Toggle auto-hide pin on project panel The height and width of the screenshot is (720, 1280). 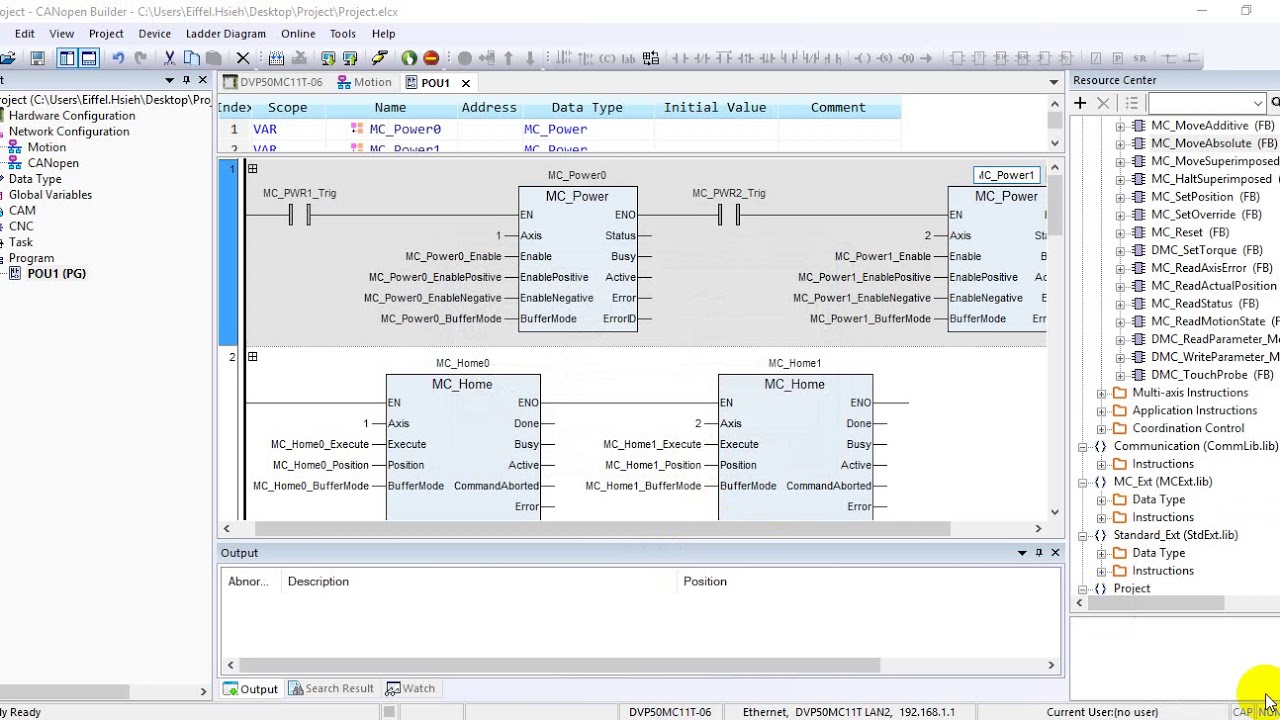coord(186,80)
